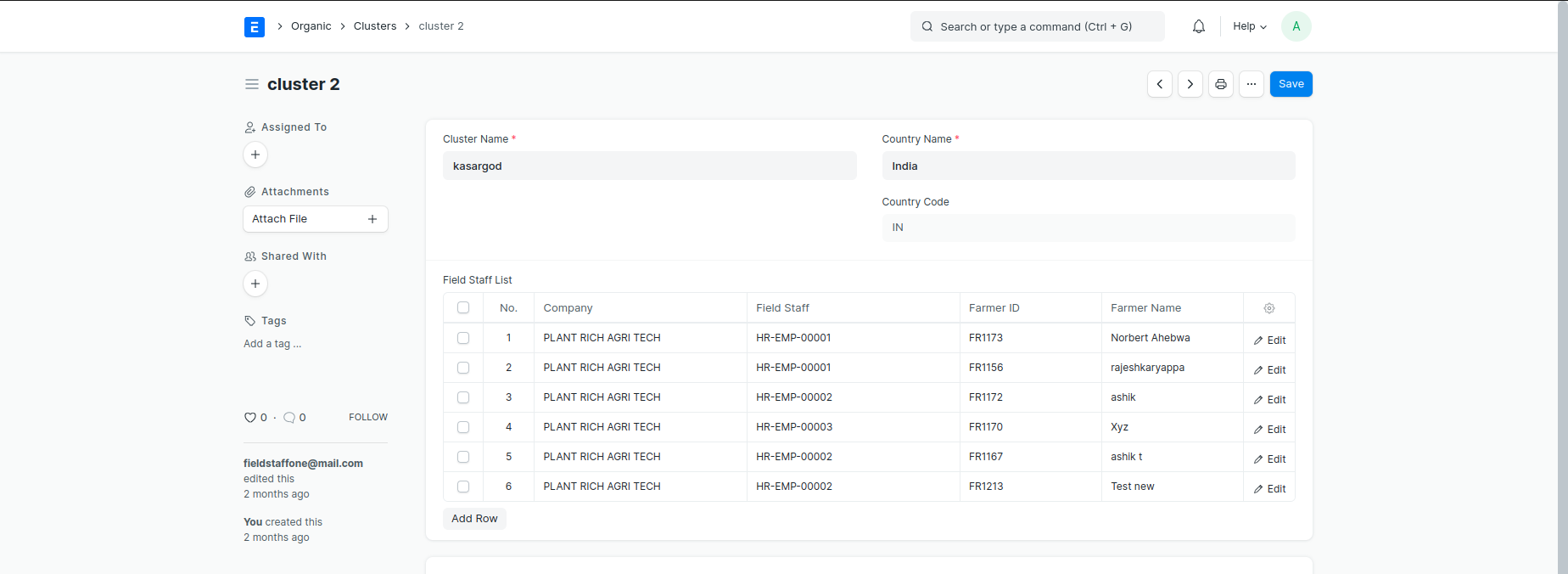Expand the Help dropdown
This screenshot has width=1568, height=574.
(x=1249, y=26)
